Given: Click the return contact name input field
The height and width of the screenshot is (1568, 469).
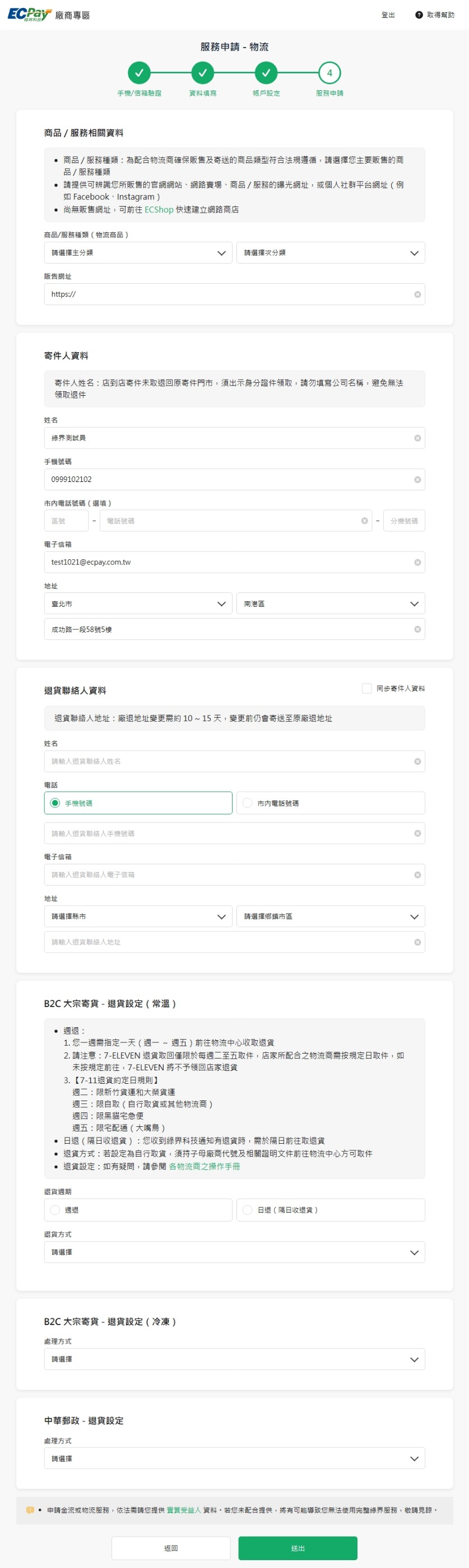Looking at the screenshot, I should click(x=229, y=761).
